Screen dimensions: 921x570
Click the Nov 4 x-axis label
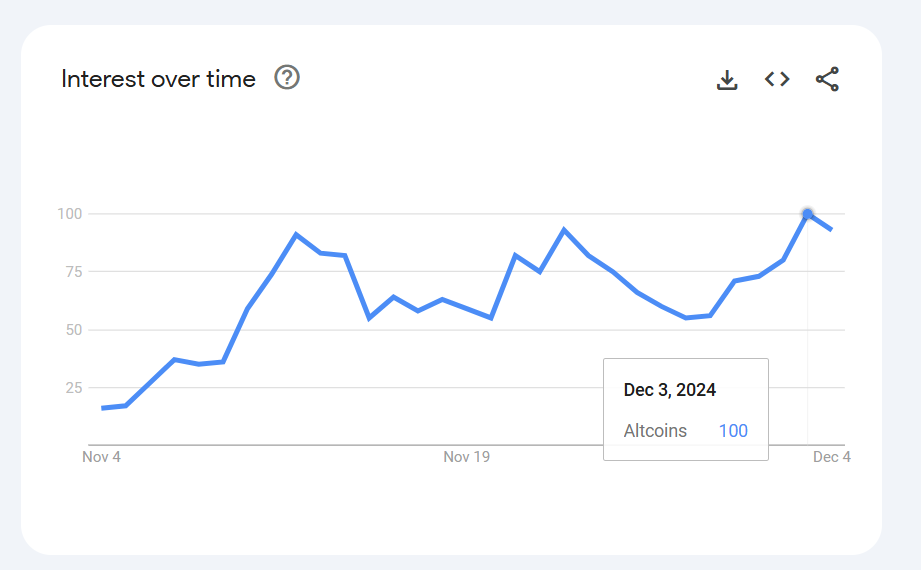tap(101, 457)
